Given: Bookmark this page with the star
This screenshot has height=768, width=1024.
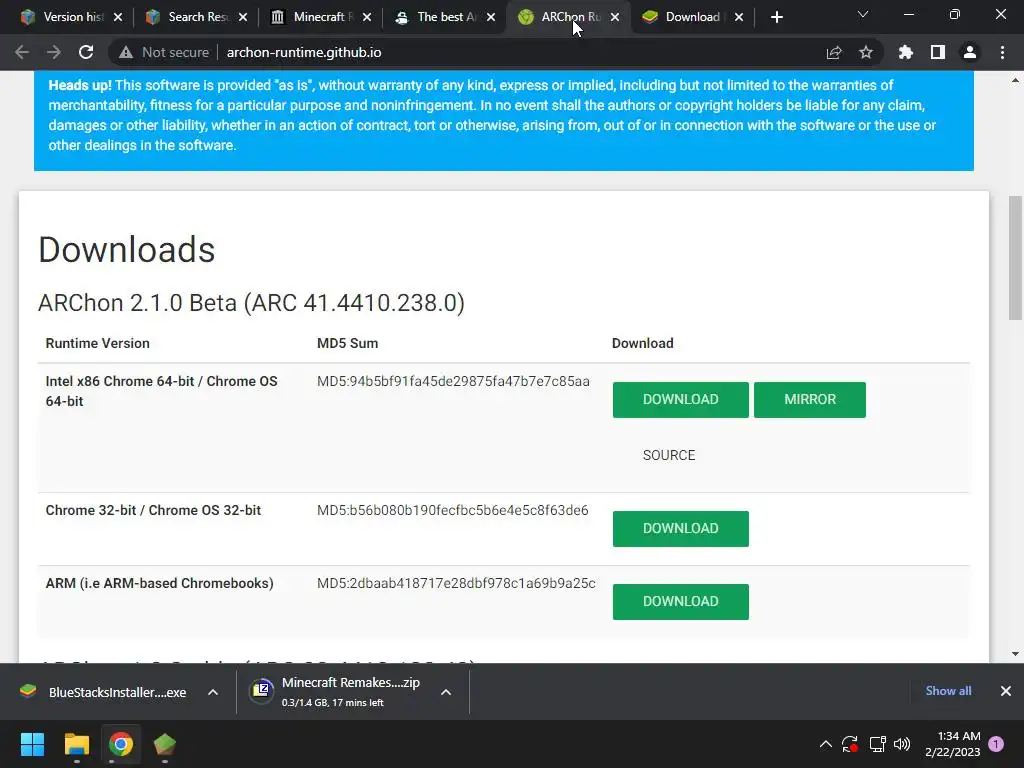Looking at the screenshot, I should coord(866,52).
